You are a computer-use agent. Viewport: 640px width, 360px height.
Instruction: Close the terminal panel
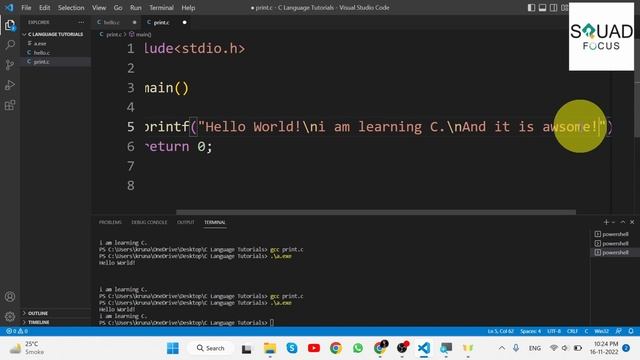(632, 222)
